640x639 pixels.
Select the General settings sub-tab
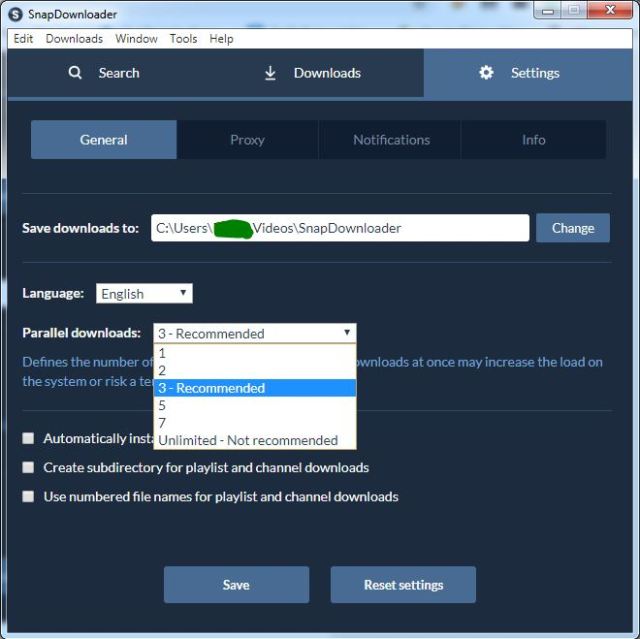click(104, 140)
